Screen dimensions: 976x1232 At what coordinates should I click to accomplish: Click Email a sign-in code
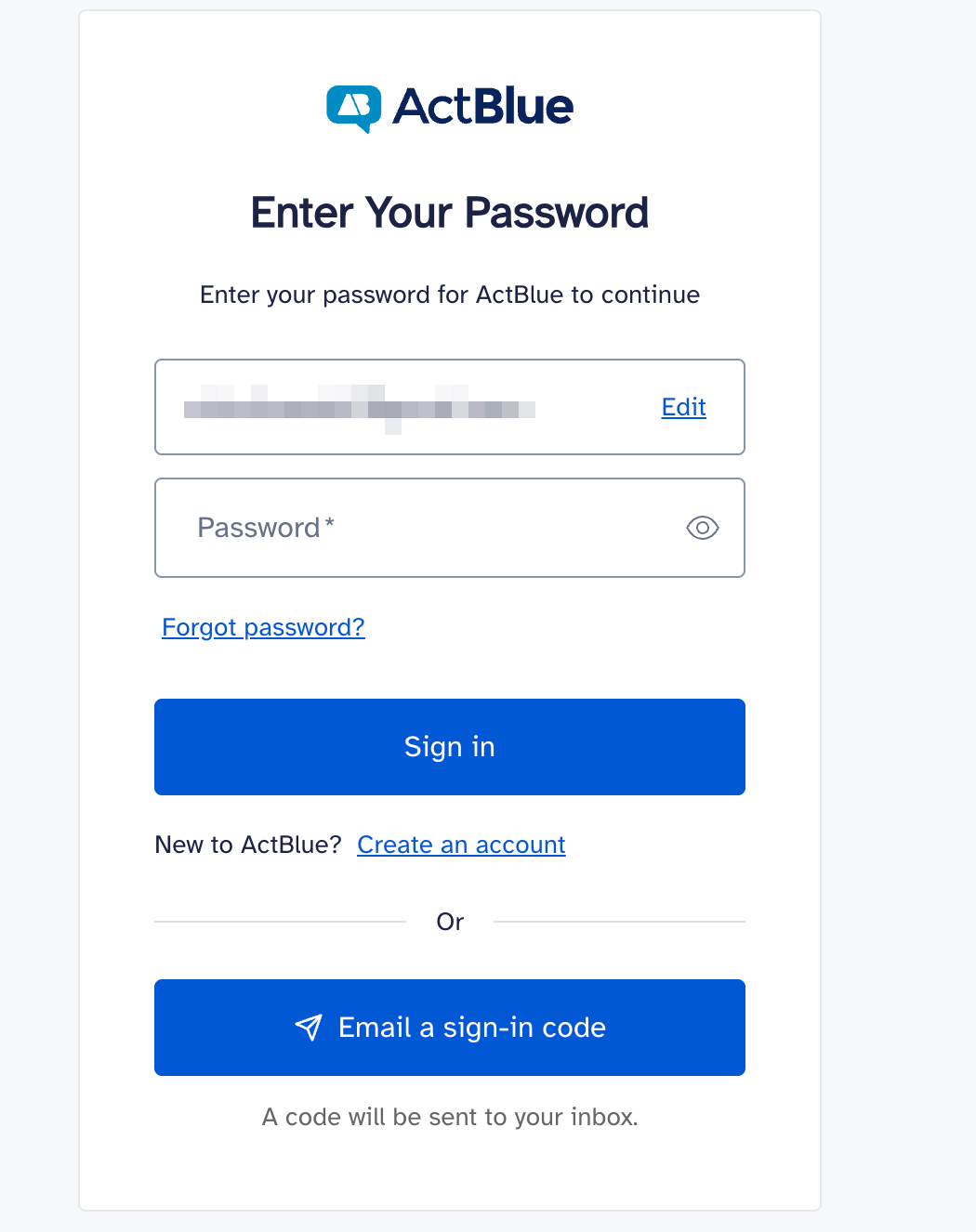pos(449,1027)
